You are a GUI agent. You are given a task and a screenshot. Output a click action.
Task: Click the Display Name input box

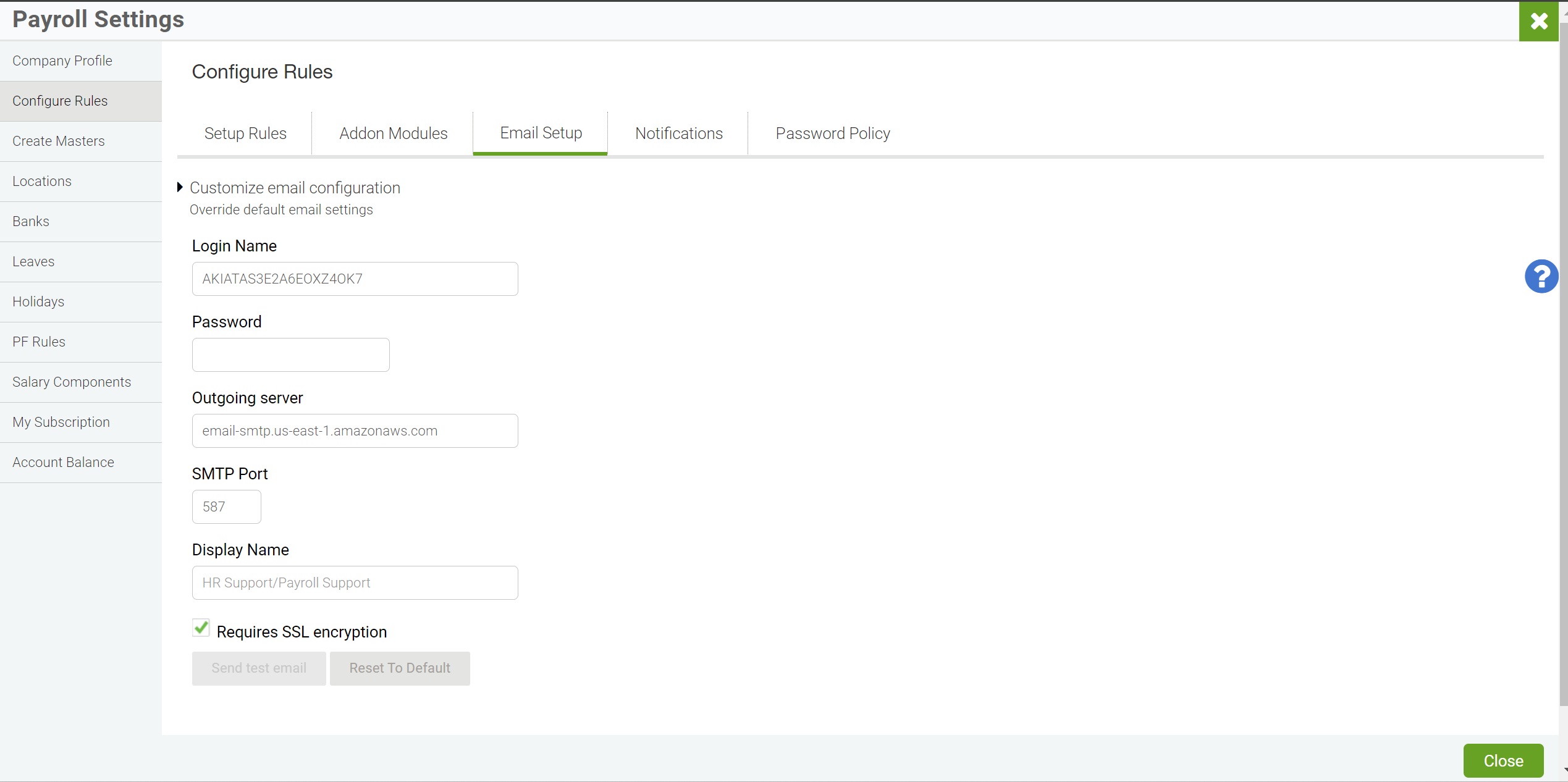(x=355, y=583)
